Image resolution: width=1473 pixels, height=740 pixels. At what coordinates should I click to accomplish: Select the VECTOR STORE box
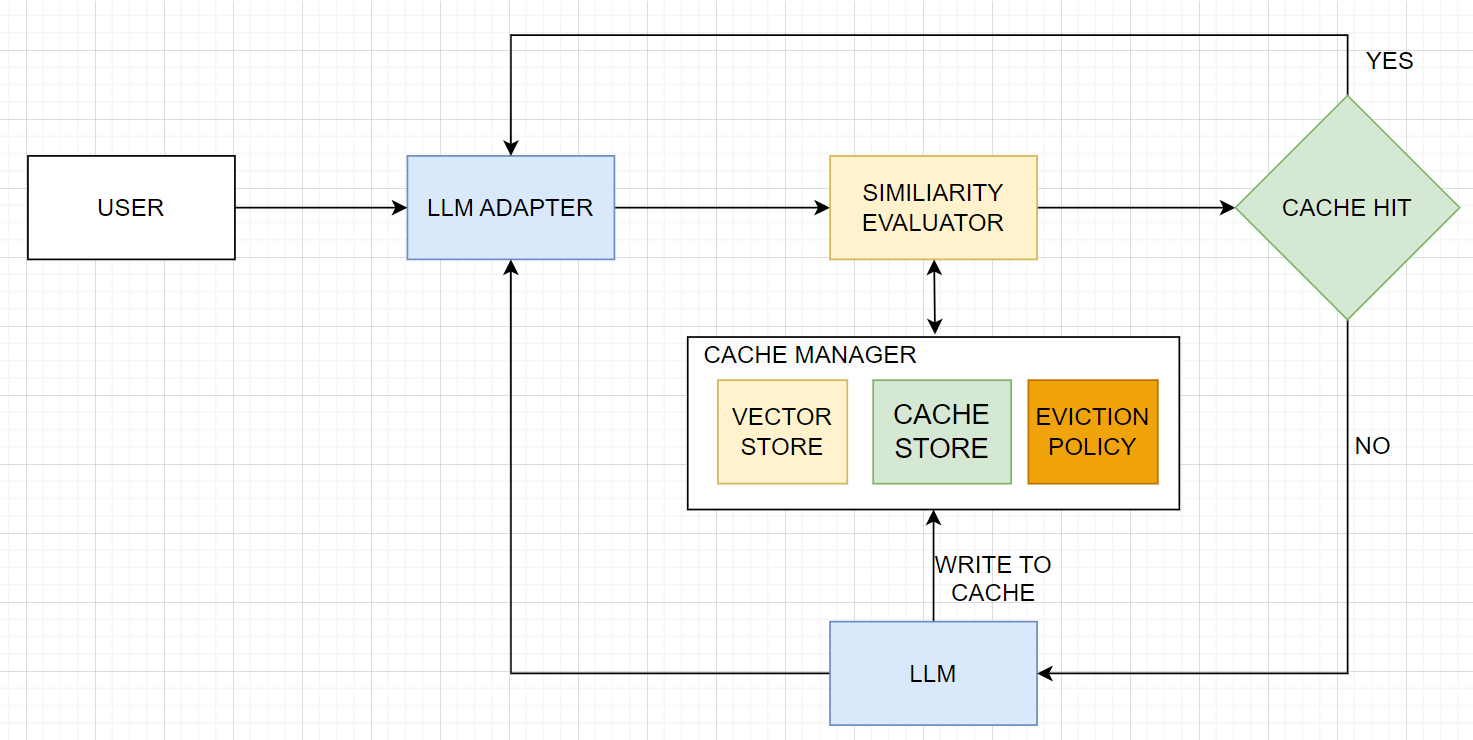click(x=782, y=432)
